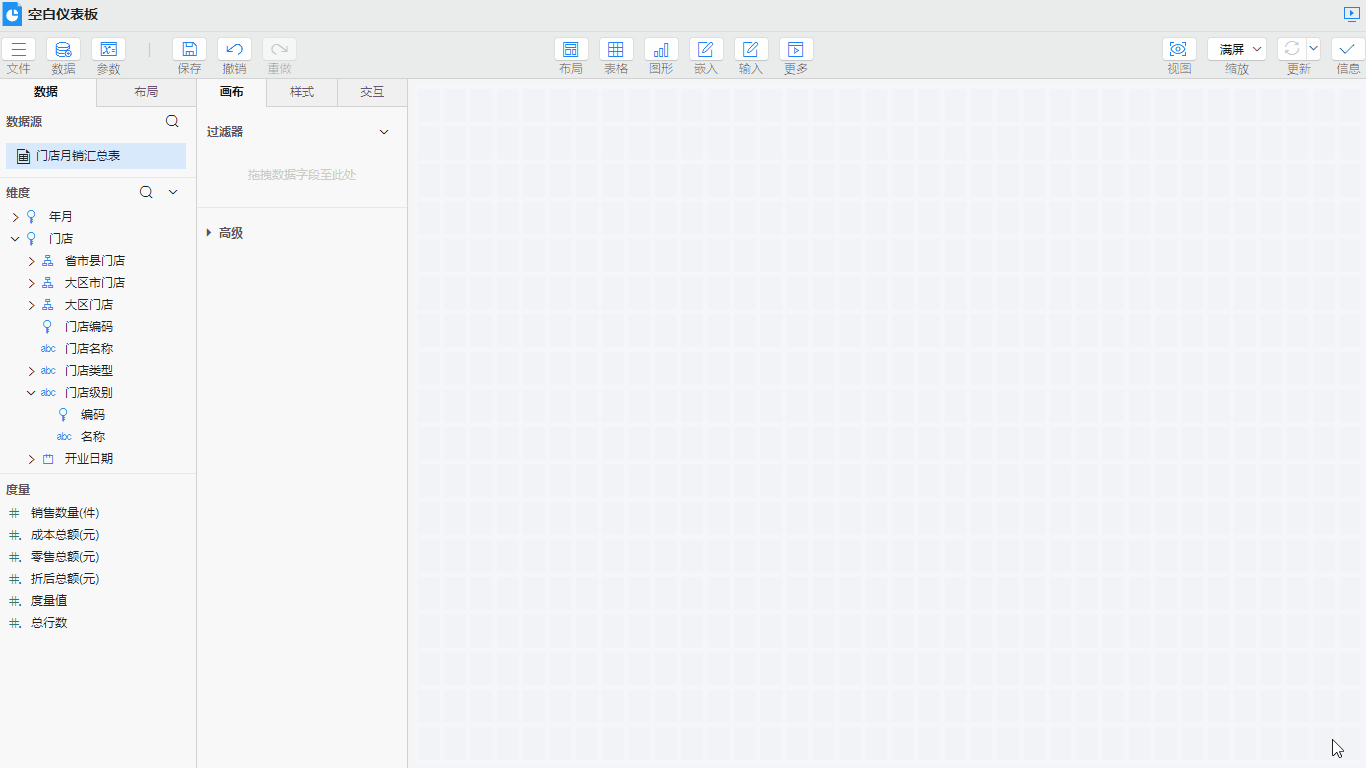Save the dashboard with 保存 icon
The height and width of the screenshot is (768, 1366).
[x=189, y=49]
